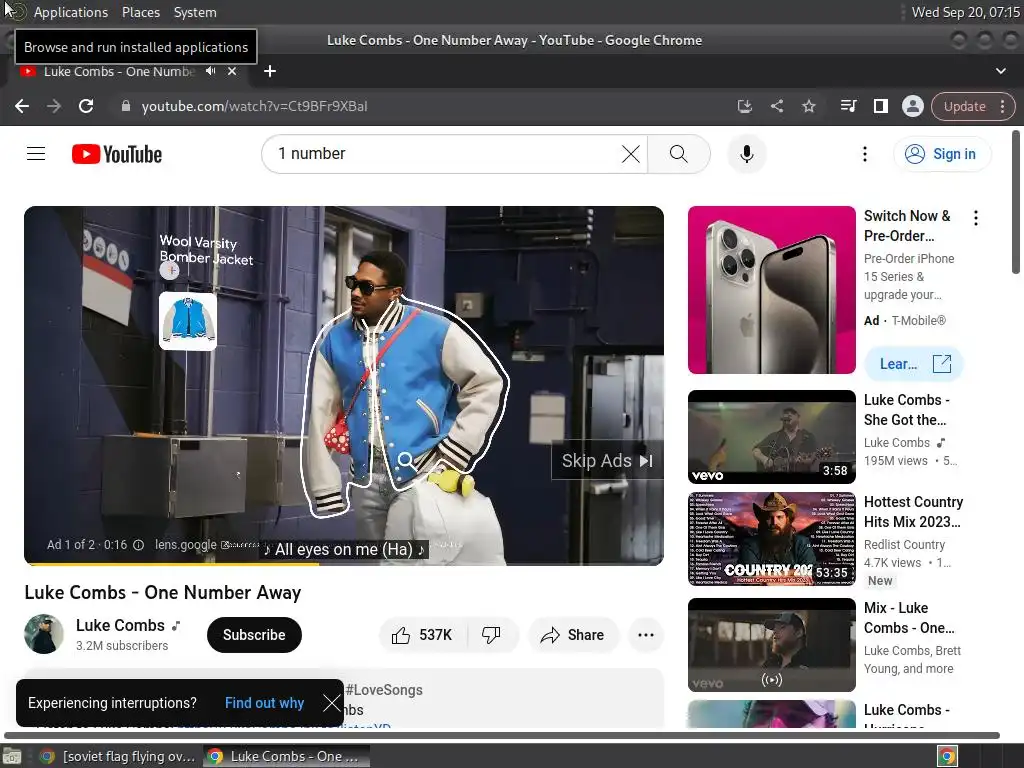Submit search with magnifier button
1024x768 pixels.
[x=679, y=154]
